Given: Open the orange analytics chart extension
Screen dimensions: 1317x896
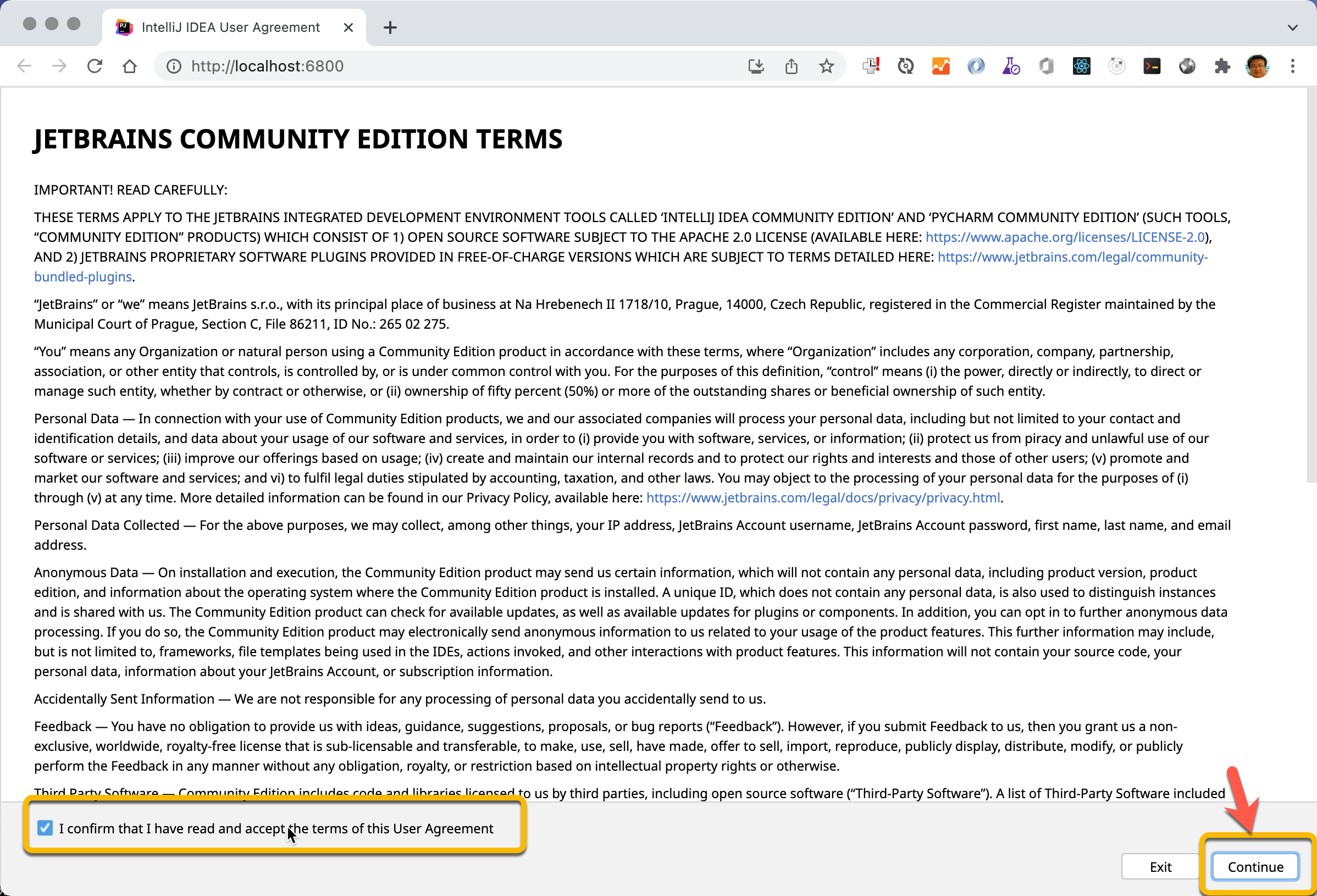Looking at the screenshot, I should 941,67.
